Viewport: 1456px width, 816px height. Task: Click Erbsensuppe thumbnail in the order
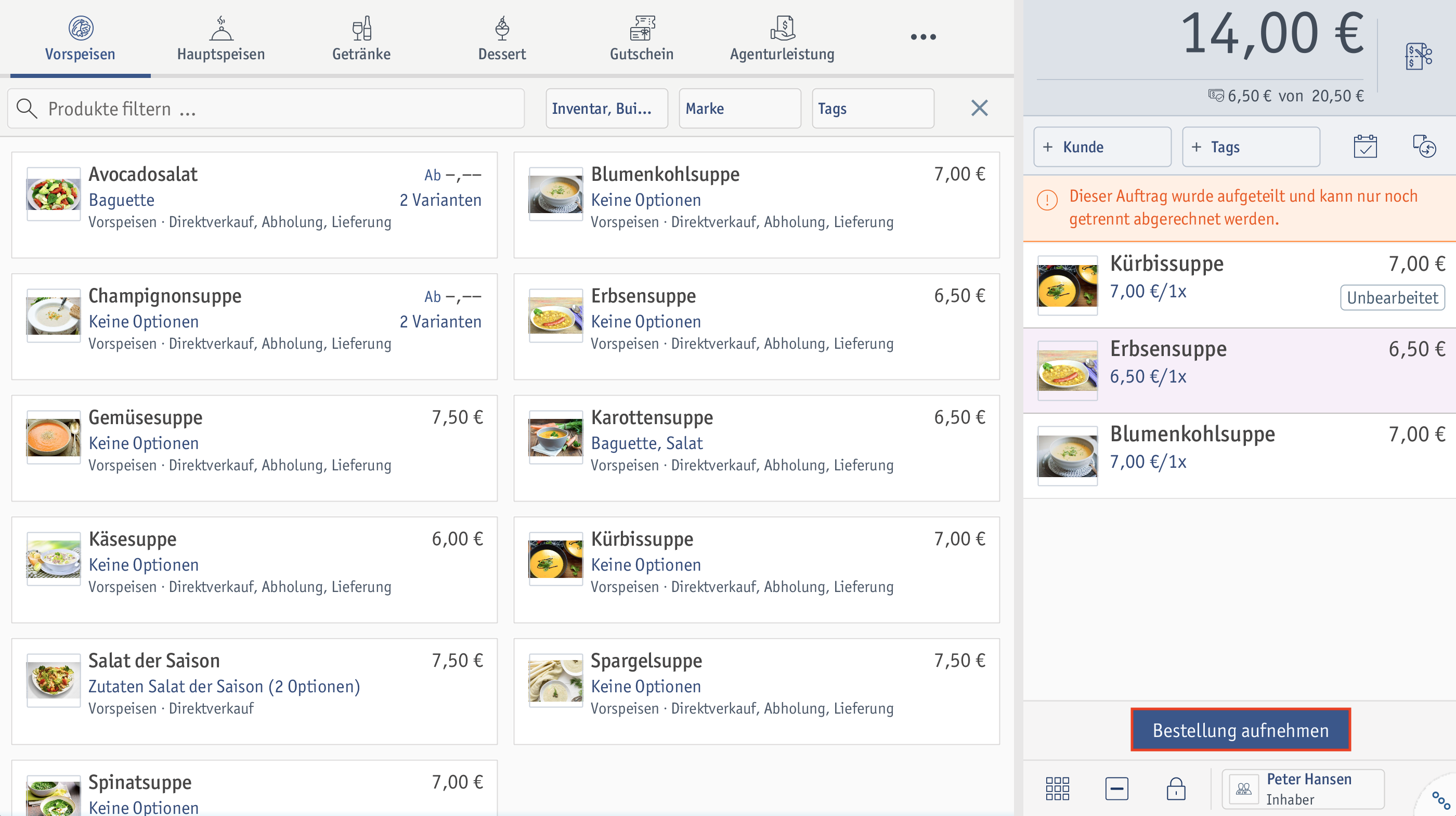1067,371
